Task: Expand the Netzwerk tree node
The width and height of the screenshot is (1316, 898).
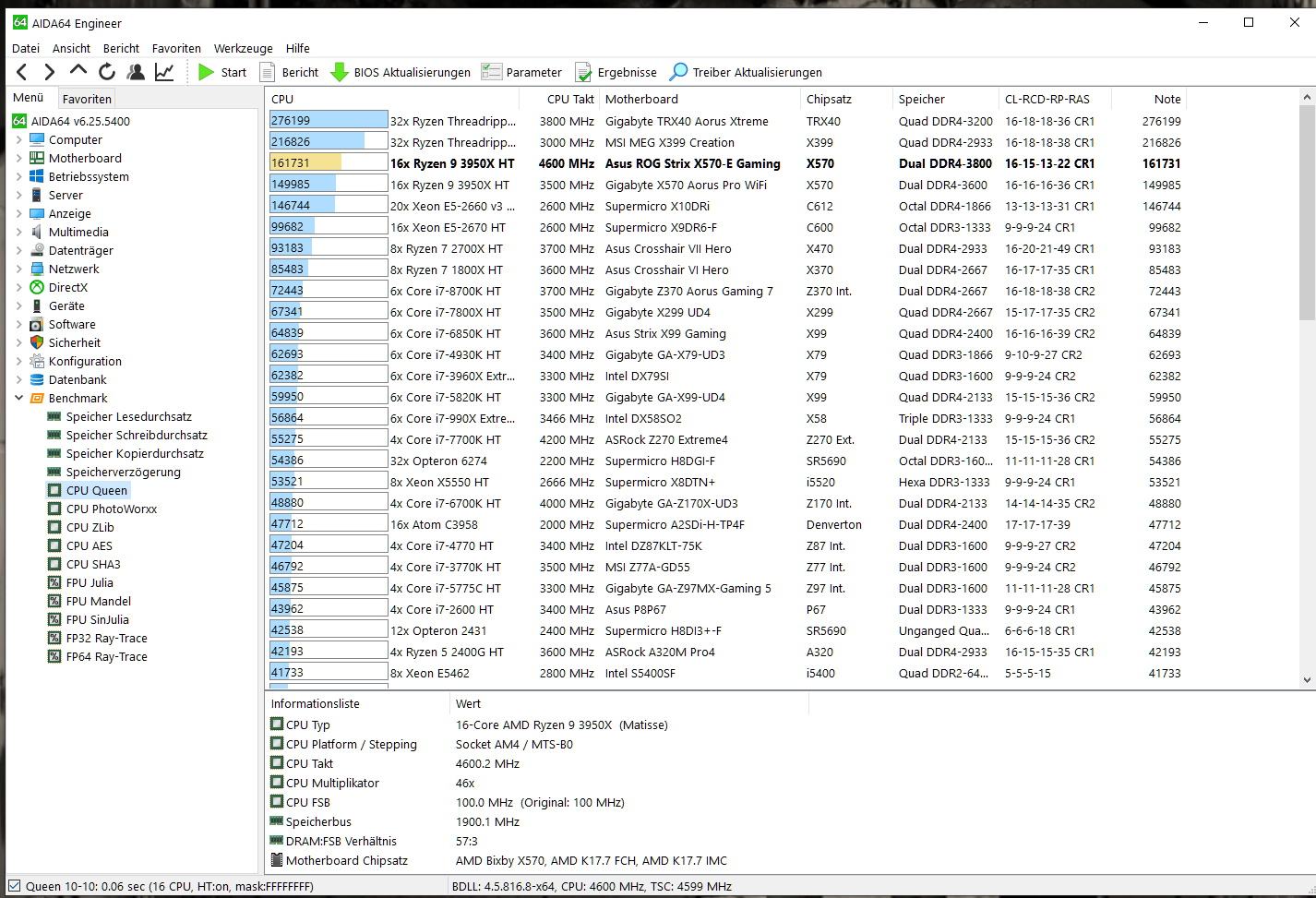Action: tap(18, 269)
